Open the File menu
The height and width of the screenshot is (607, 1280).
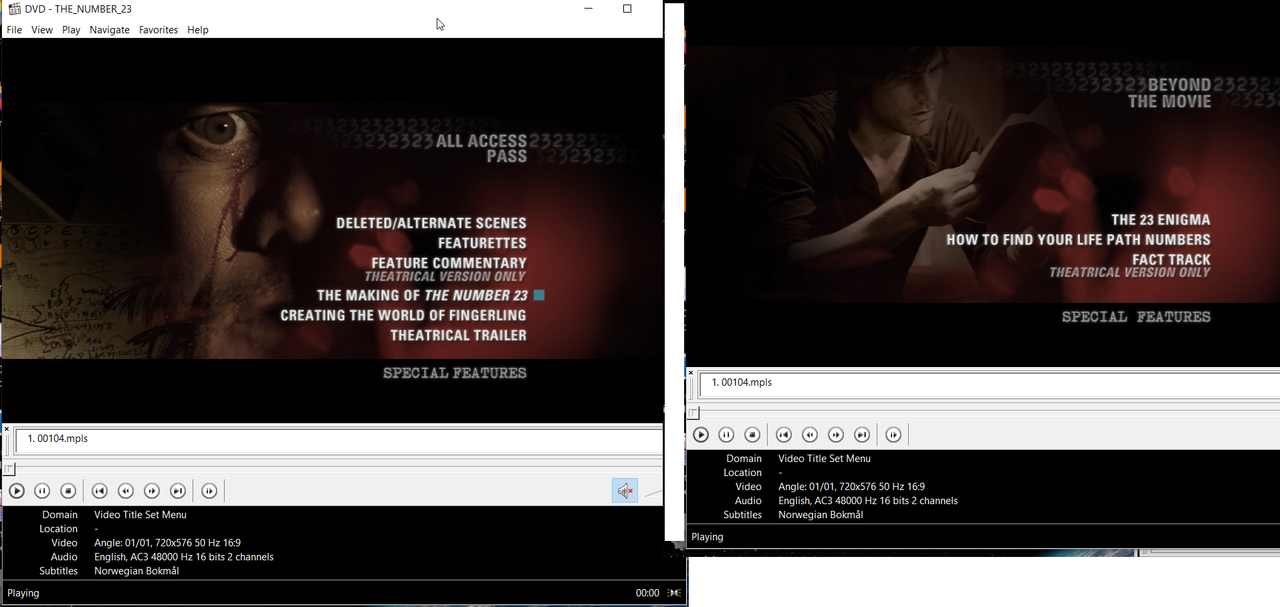tap(14, 30)
